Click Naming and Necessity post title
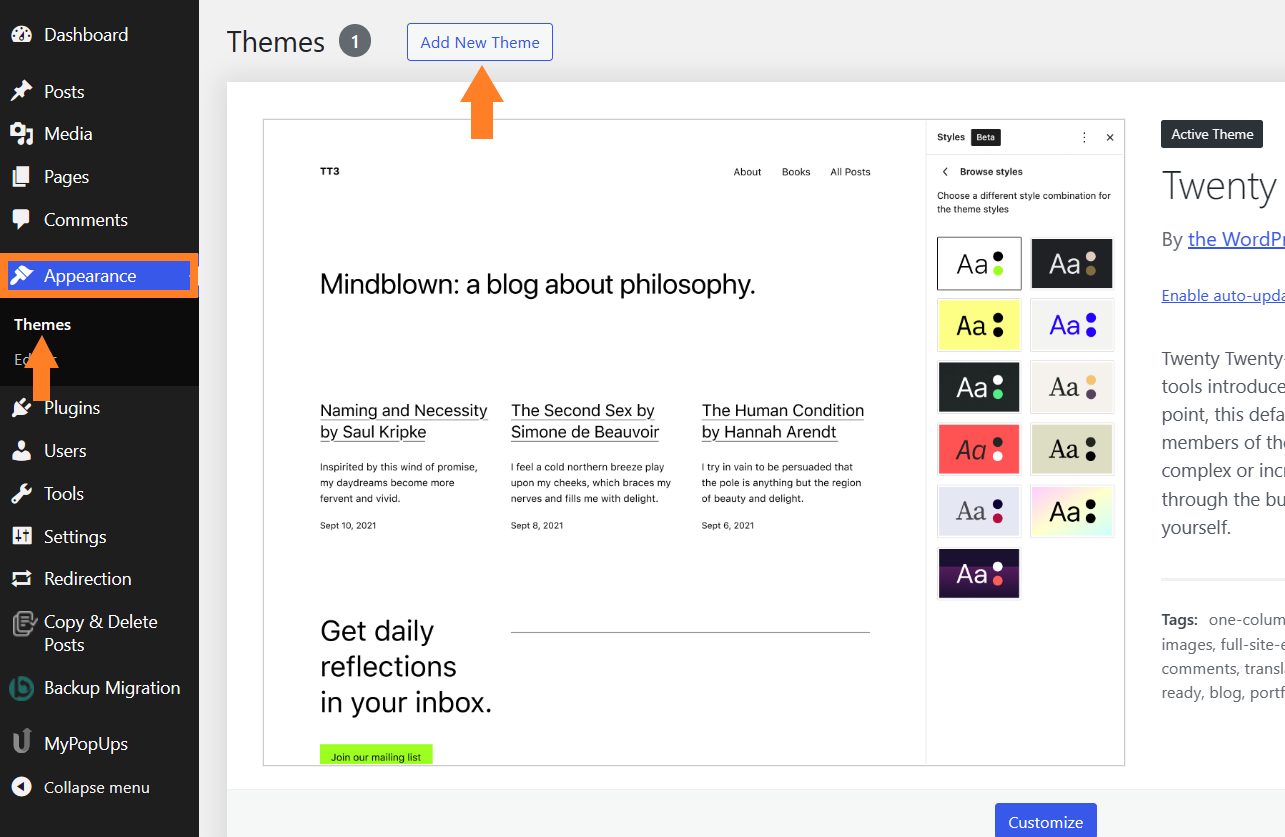The image size is (1285, 837). tap(404, 421)
